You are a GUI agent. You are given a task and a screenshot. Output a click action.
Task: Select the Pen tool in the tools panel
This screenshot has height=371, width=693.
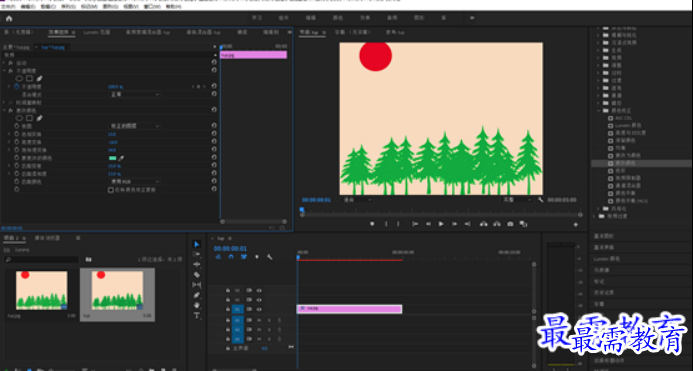197,295
